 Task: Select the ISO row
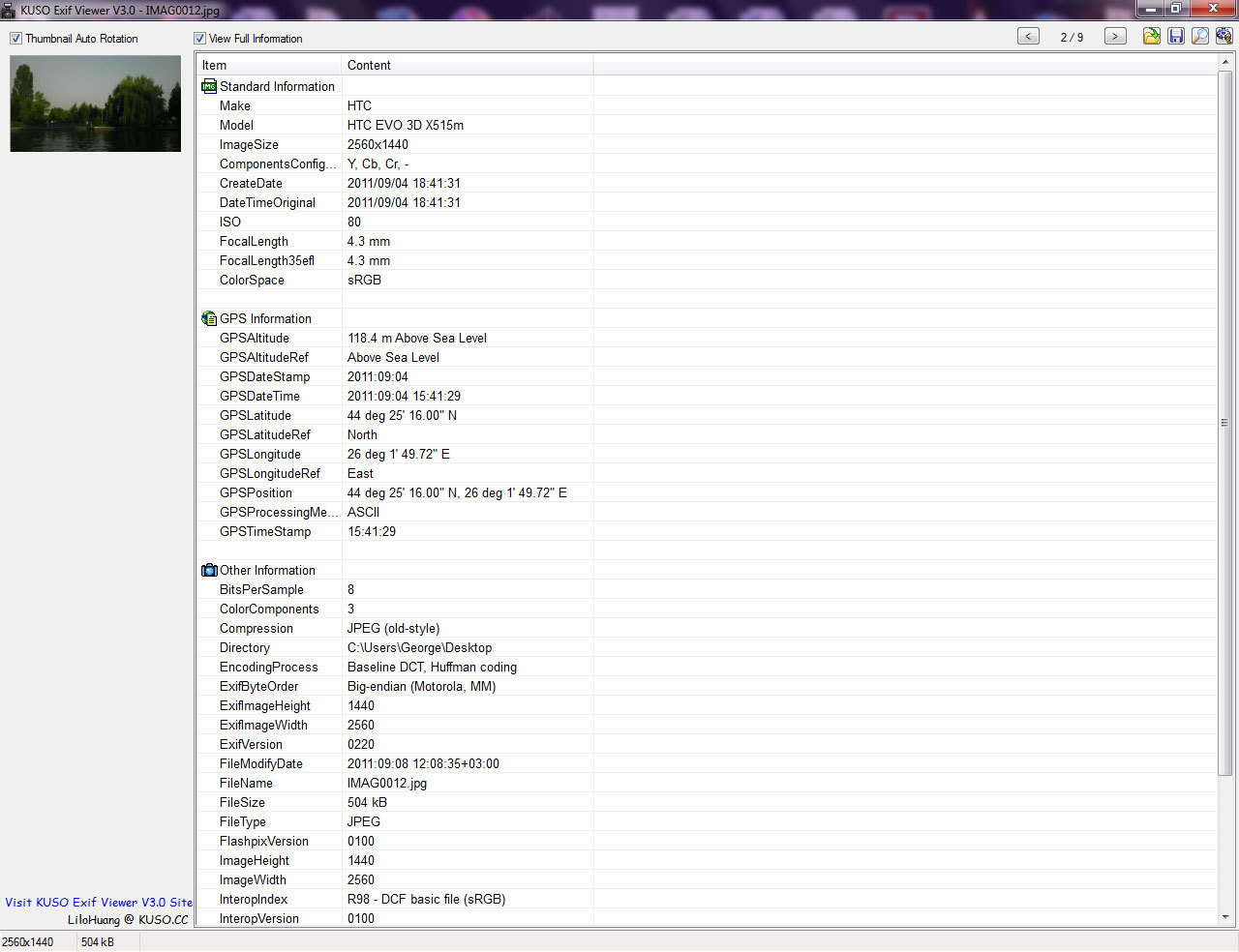(707, 222)
